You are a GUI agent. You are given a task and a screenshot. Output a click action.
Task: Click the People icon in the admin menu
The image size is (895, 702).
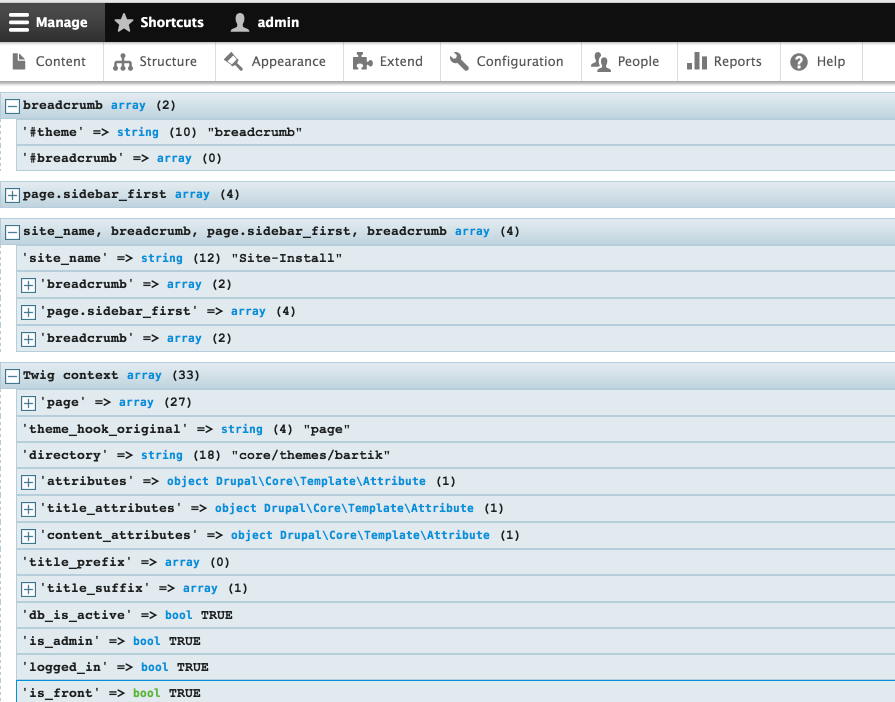pos(600,62)
